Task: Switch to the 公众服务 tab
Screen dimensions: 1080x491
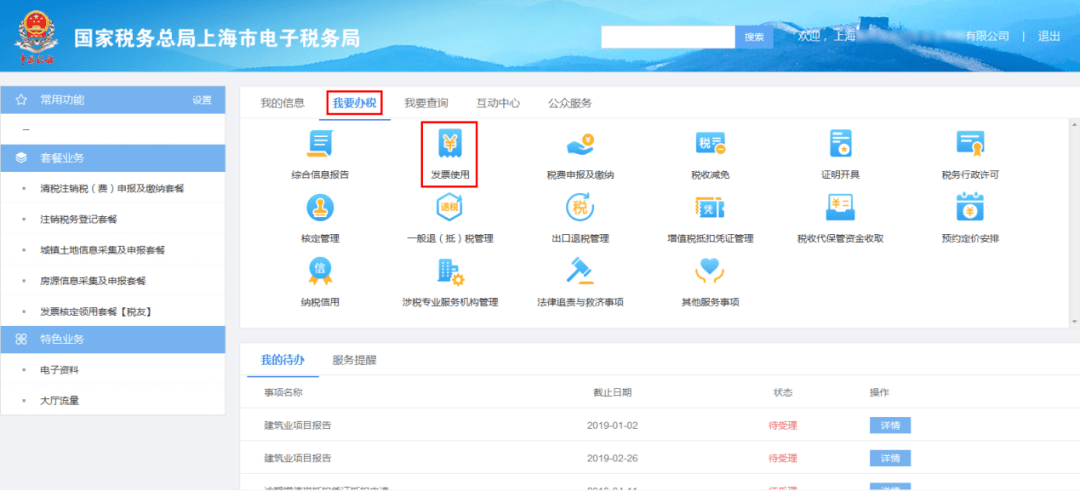Action: 570,103
